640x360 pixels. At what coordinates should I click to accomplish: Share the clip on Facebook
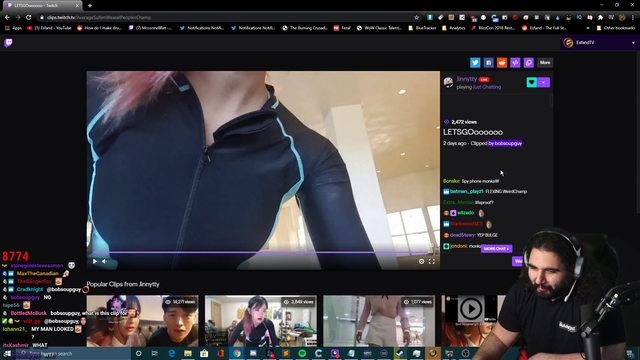488,62
